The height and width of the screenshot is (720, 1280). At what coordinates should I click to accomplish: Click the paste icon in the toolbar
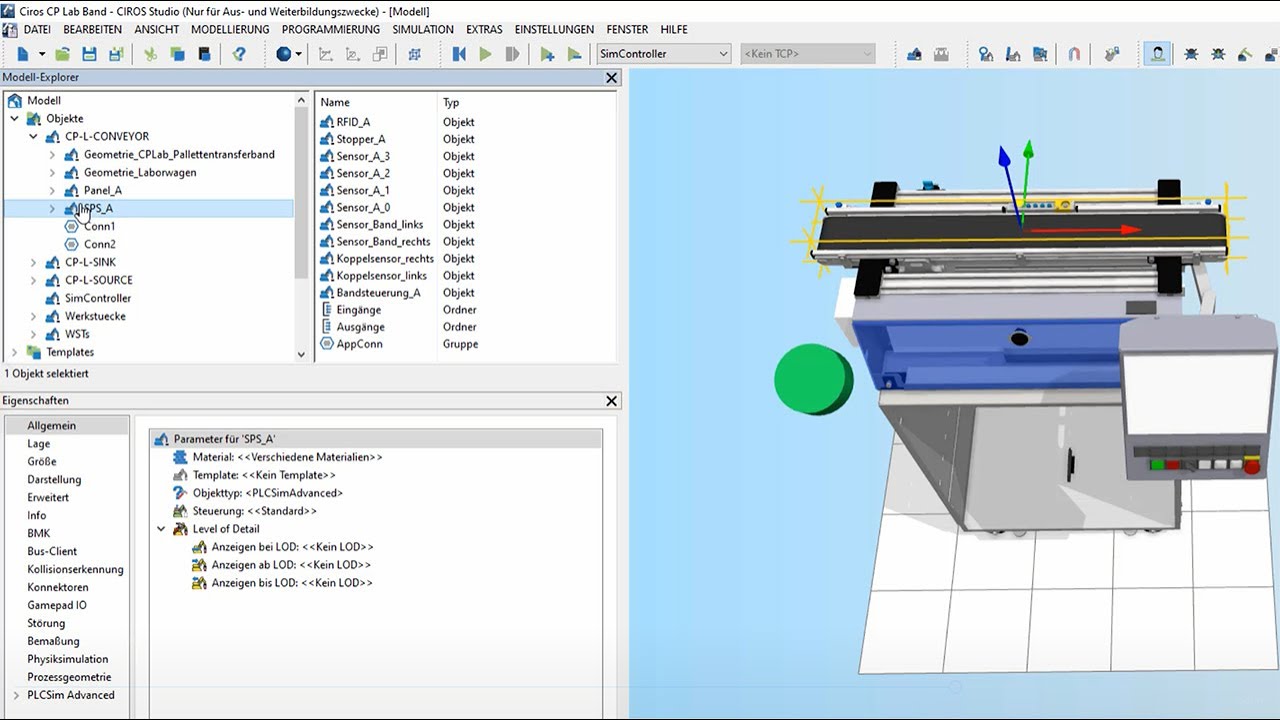(204, 54)
